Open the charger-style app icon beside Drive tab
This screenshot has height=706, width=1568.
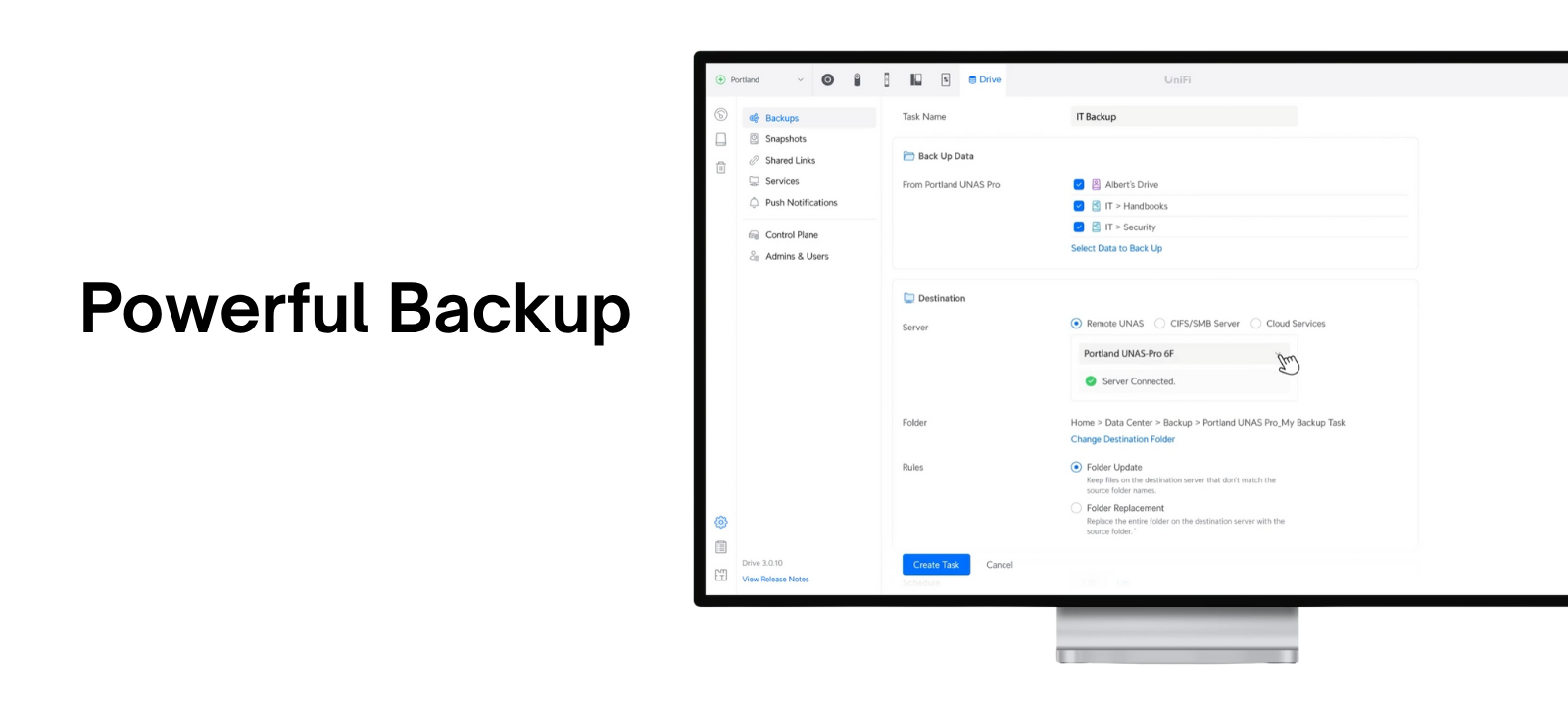(x=946, y=80)
